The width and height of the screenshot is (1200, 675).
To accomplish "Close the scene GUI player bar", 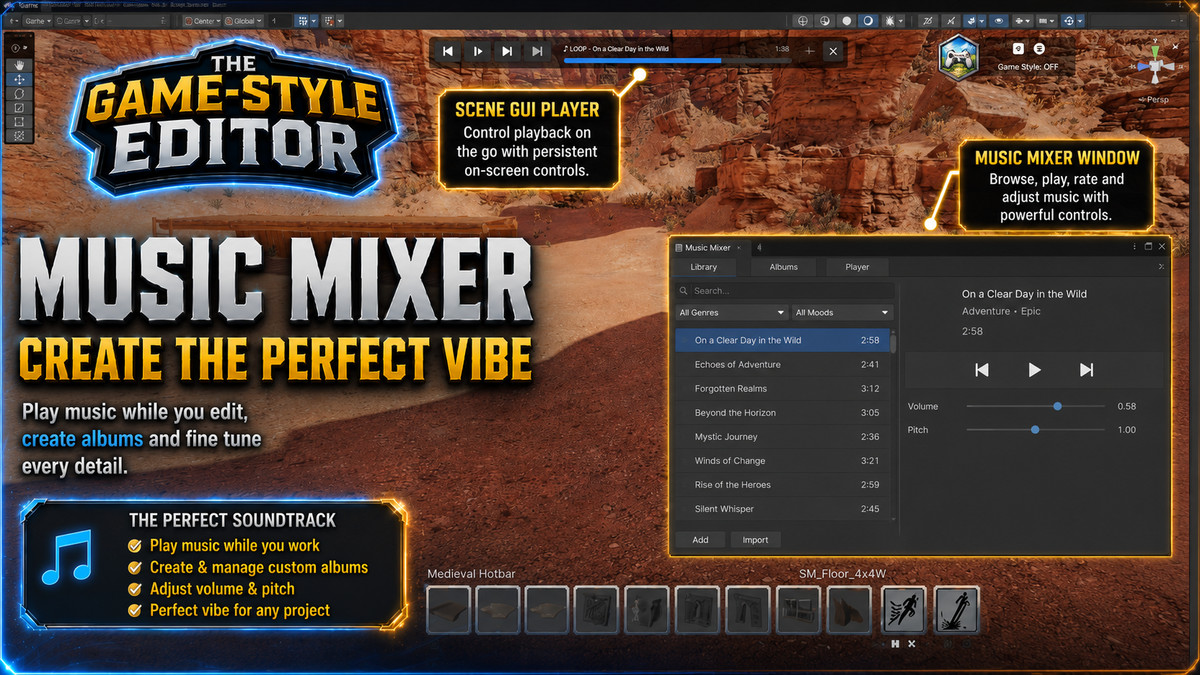I will coord(833,51).
